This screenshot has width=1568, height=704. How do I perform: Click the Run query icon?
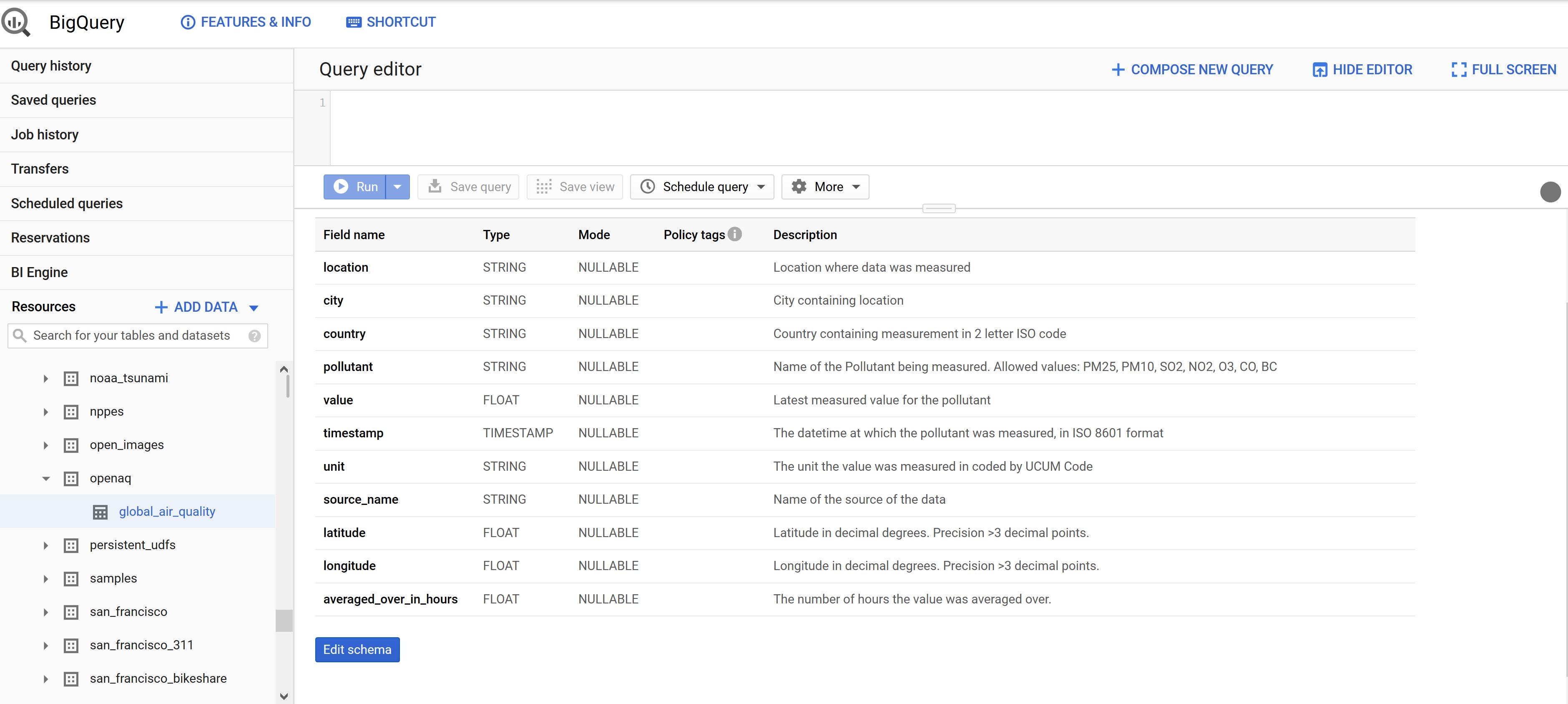(341, 187)
